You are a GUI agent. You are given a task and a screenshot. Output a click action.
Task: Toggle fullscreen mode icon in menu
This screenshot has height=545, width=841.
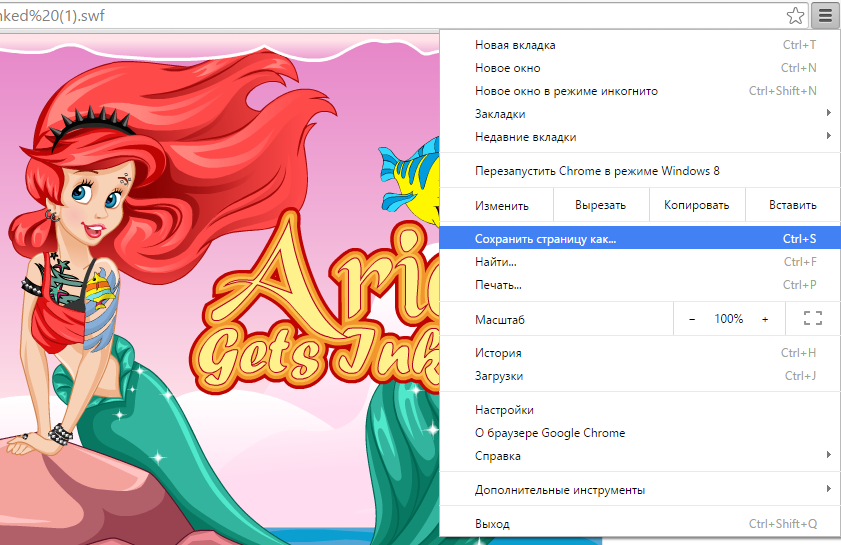813,318
